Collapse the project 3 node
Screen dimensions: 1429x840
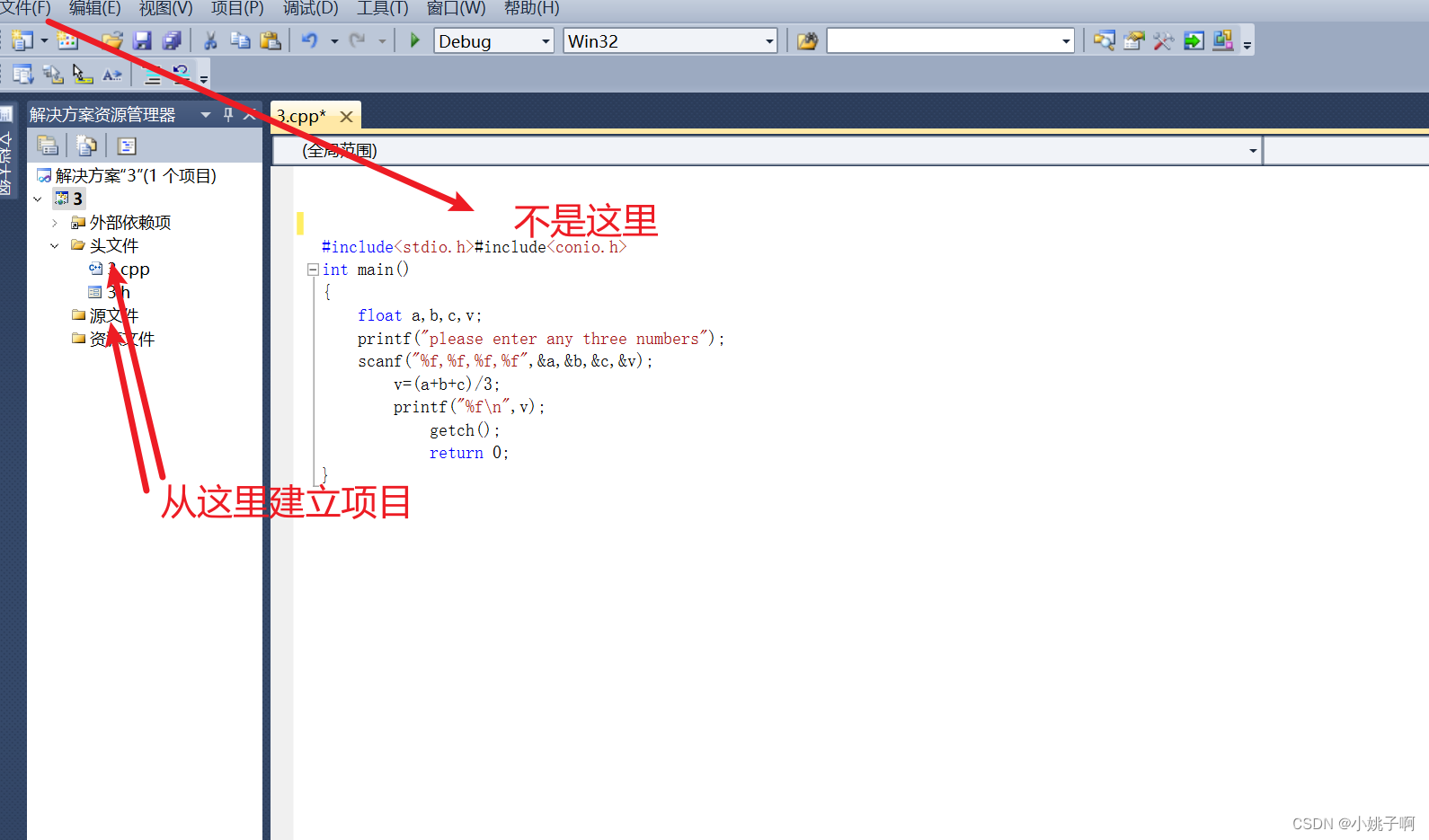pyautogui.click(x=38, y=199)
